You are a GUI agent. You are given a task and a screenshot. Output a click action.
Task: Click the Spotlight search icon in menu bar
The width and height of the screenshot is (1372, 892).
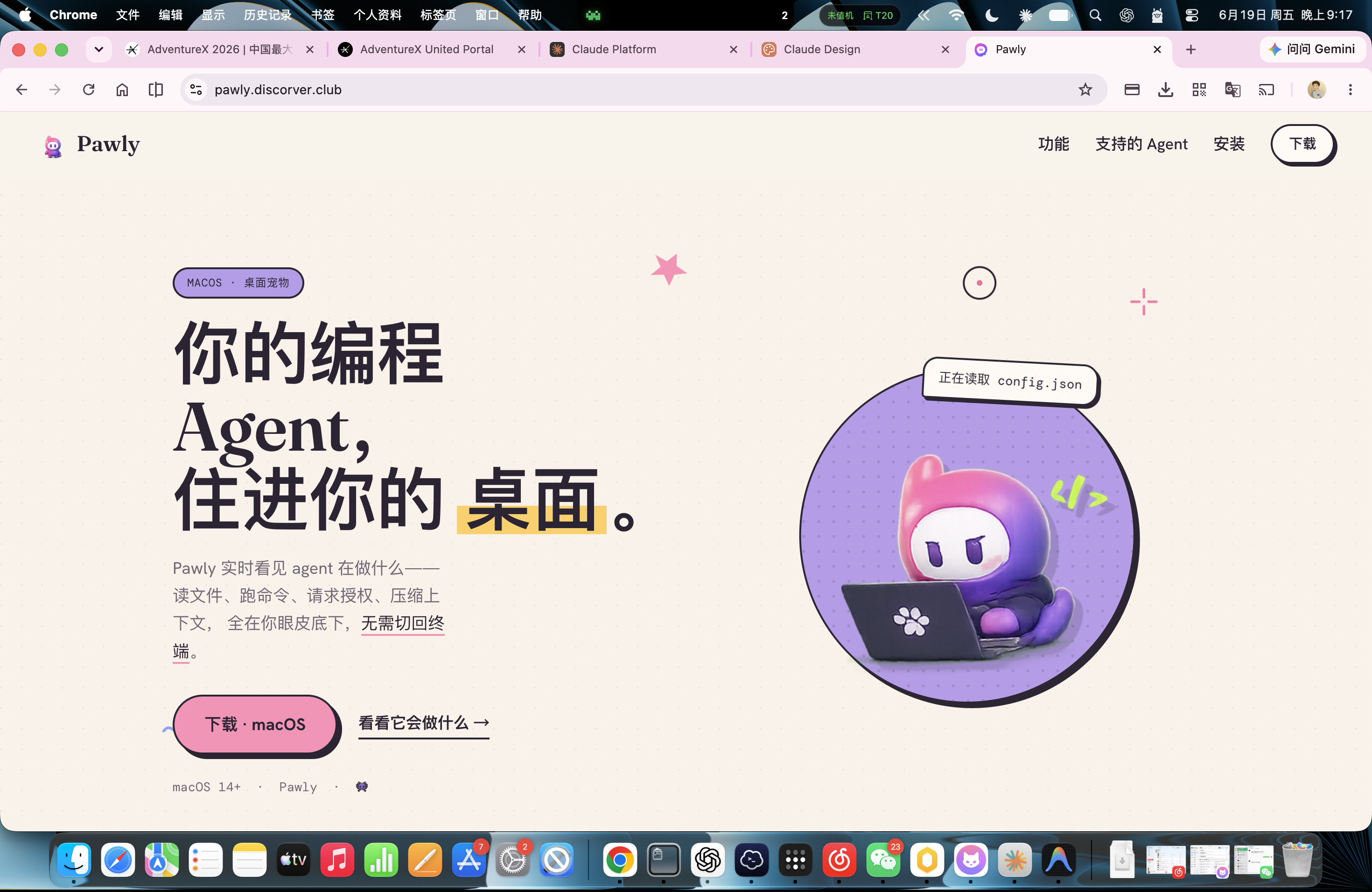1095,15
